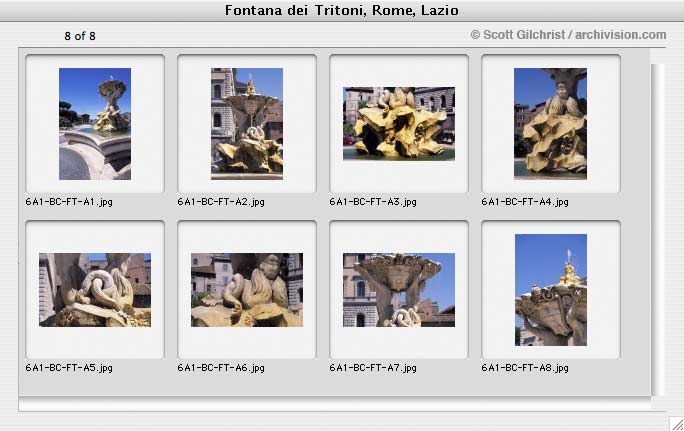
Task: Select thumbnail of image 6A1-BC-FT-A3
Action: 399,124
